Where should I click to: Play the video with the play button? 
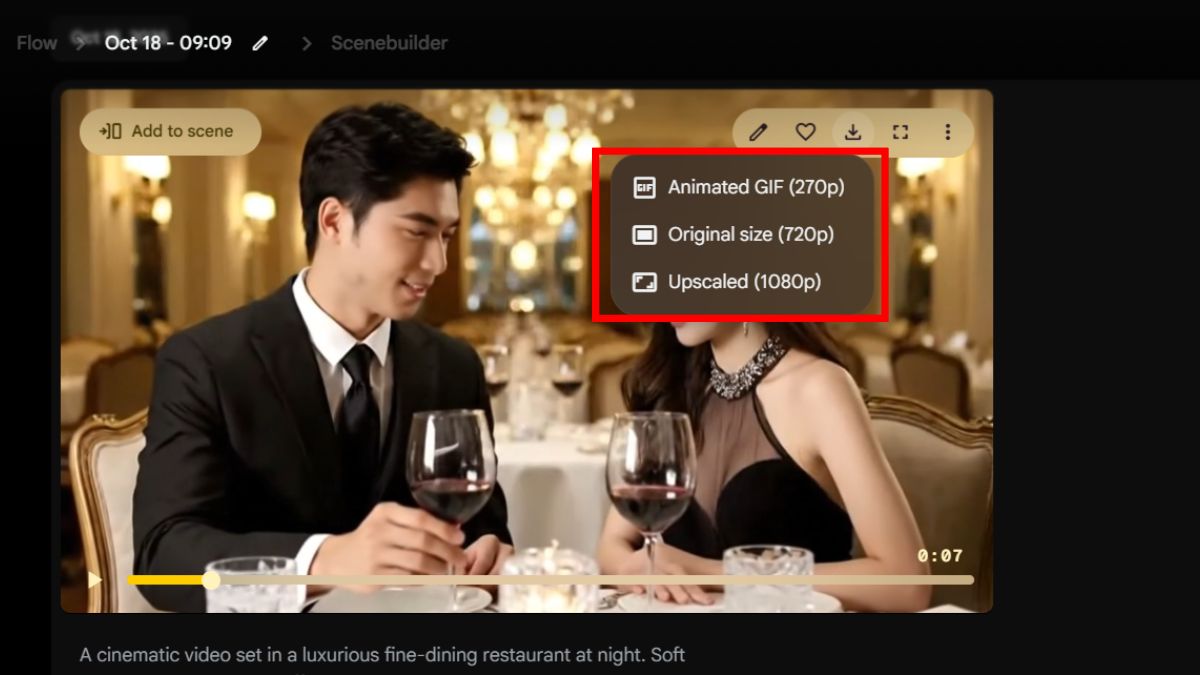coord(94,580)
